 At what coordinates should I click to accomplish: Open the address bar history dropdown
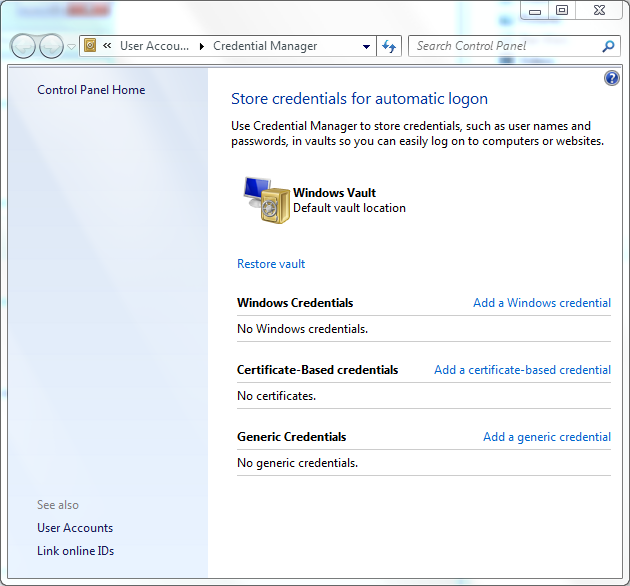tap(366, 46)
